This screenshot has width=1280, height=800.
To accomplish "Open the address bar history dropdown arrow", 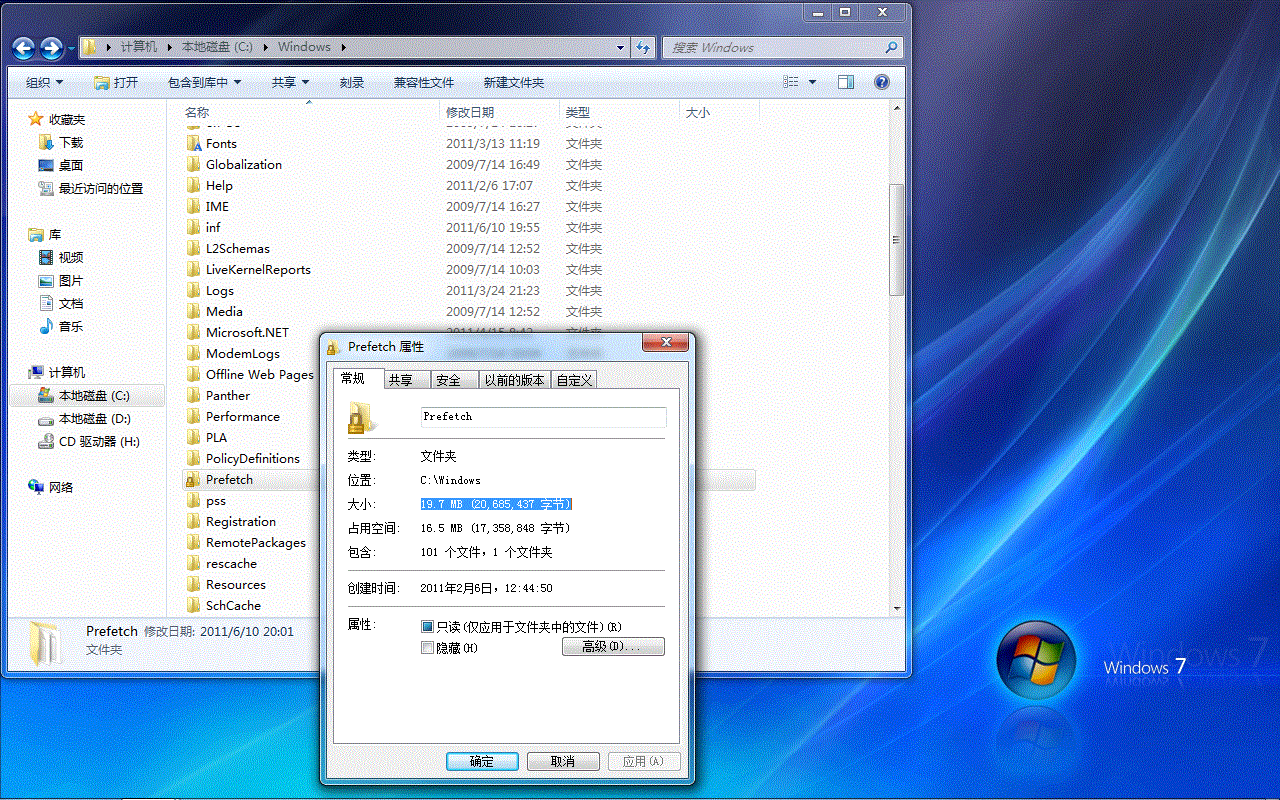I will (x=621, y=47).
